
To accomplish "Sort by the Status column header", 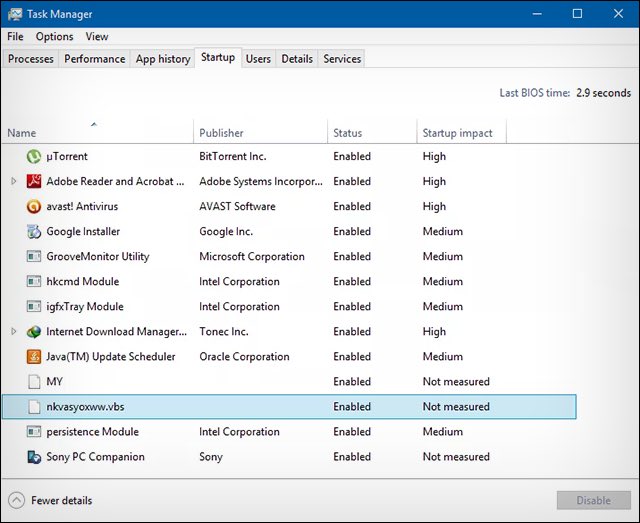I will pos(372,132).
